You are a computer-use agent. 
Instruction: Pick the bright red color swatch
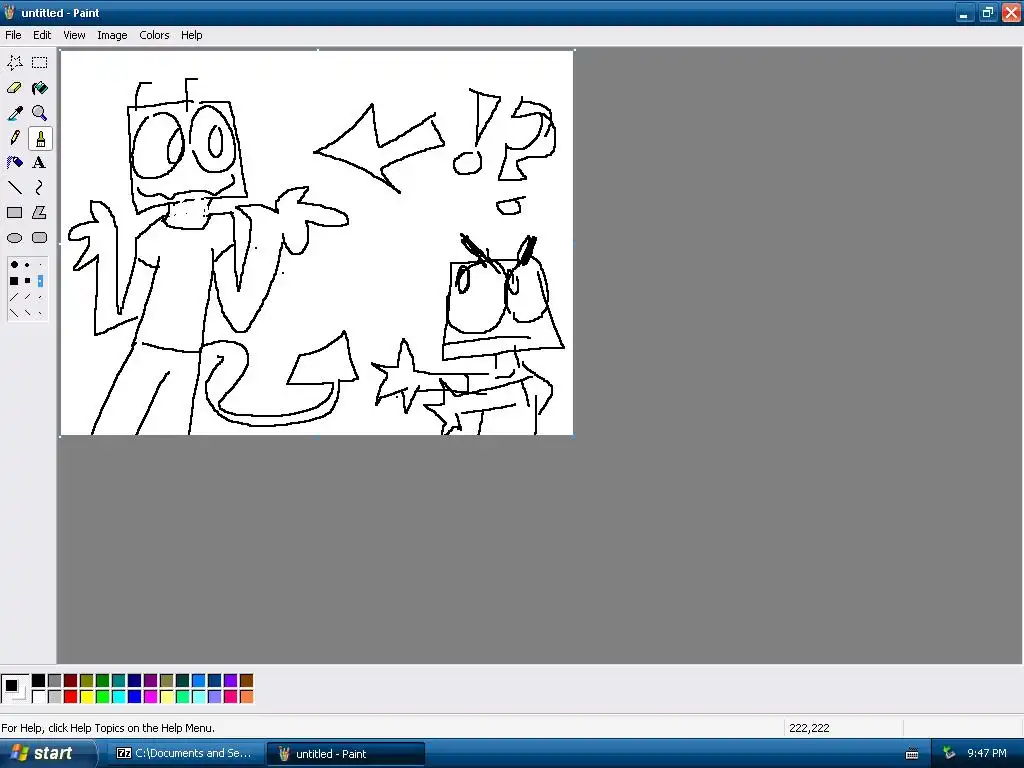click(71, 697)
